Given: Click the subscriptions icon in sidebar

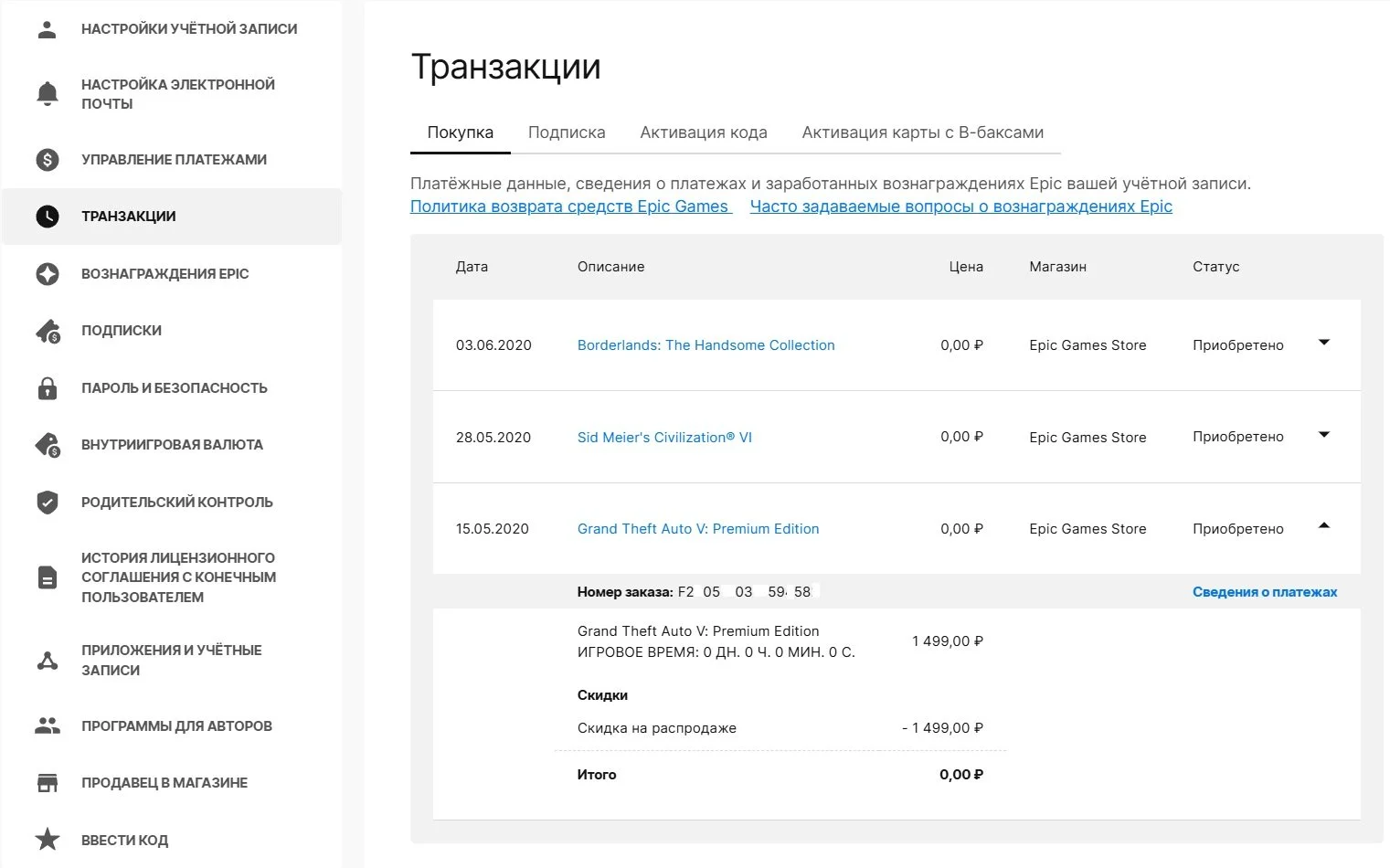Looking at the screenshot, I should pos(48,331).
